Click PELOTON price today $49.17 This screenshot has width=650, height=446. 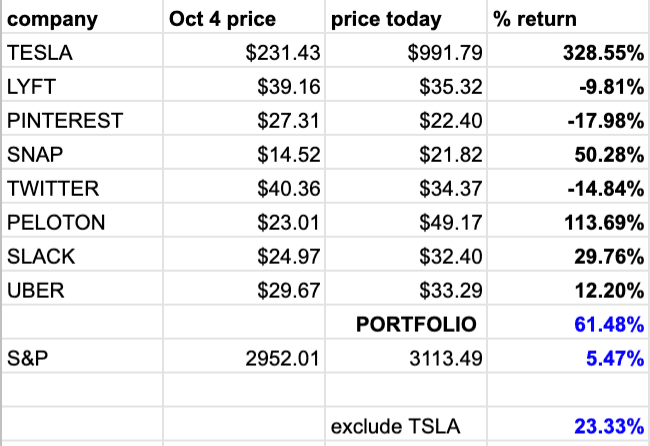pyautogui.click(x=406, y=221)
